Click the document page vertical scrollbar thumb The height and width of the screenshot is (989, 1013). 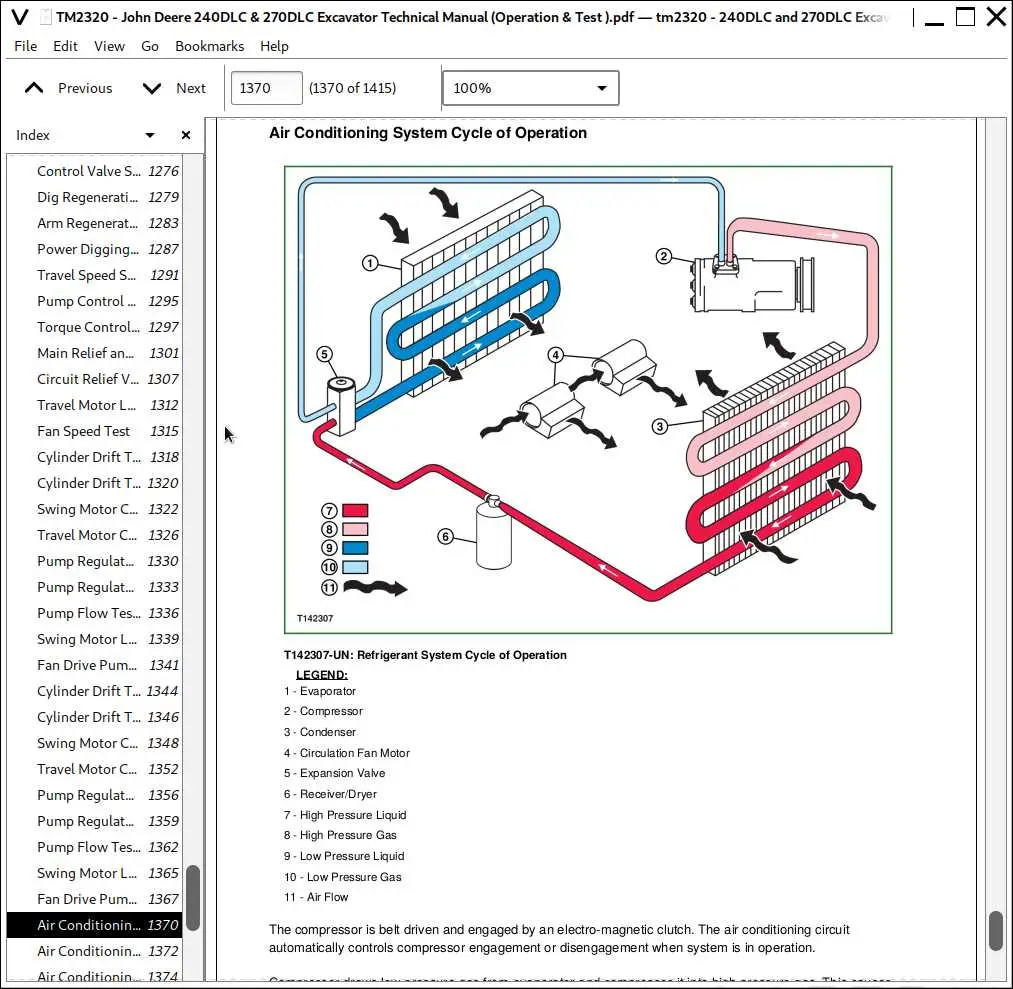pos(996,931)
